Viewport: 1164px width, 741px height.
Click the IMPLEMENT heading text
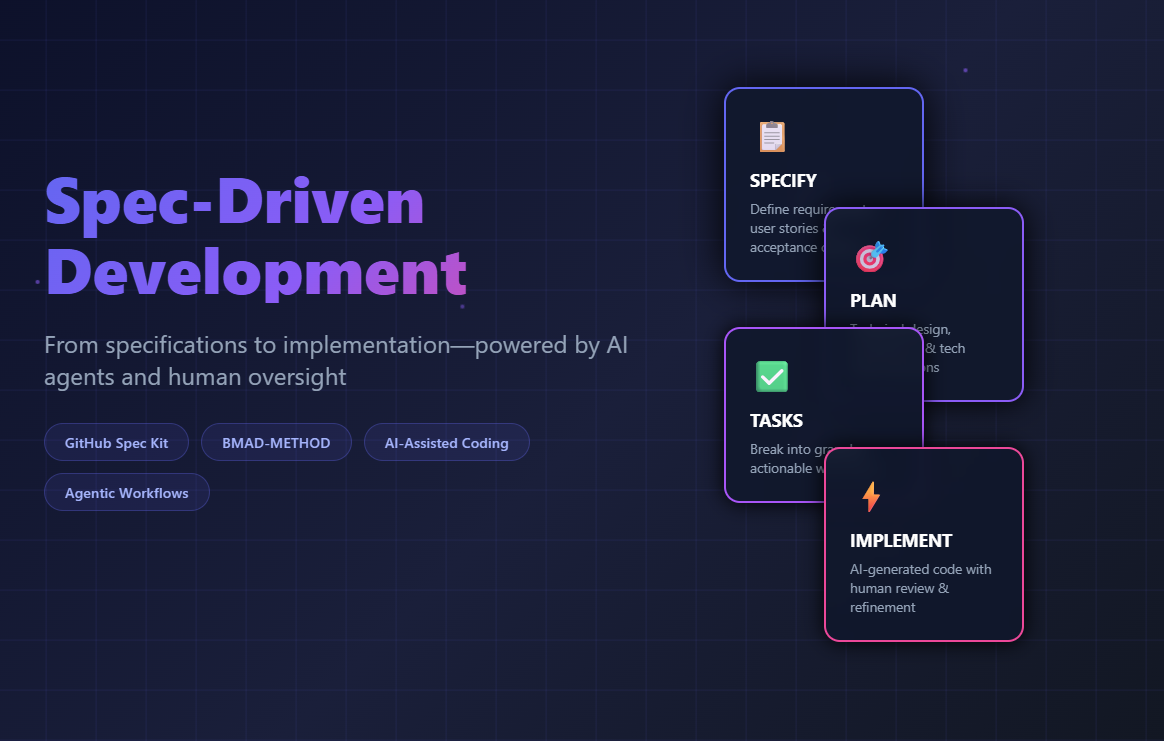click(901, 540)
